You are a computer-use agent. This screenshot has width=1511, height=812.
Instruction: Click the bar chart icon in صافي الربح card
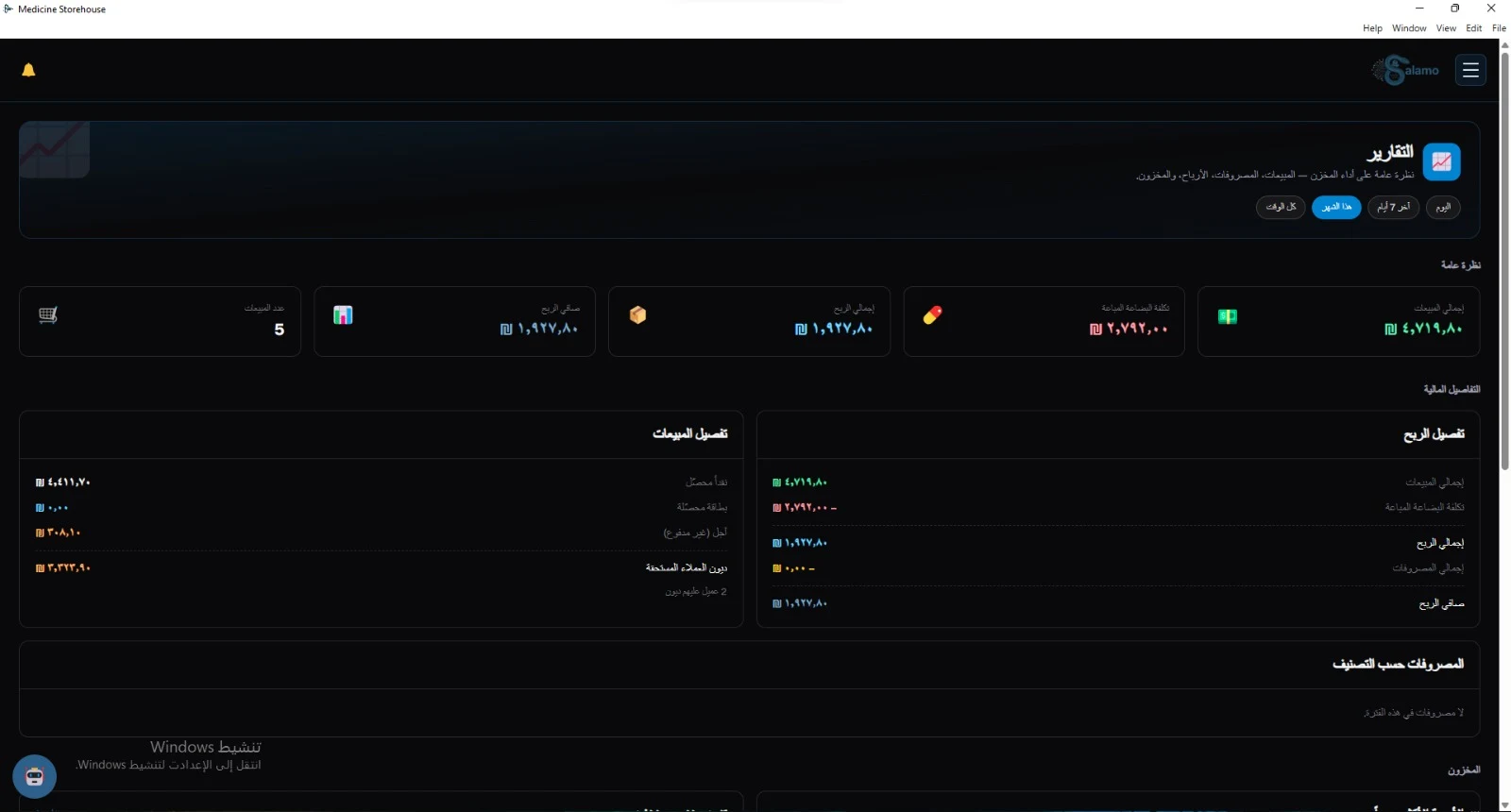pyautogui.click(x=343, y=315)
